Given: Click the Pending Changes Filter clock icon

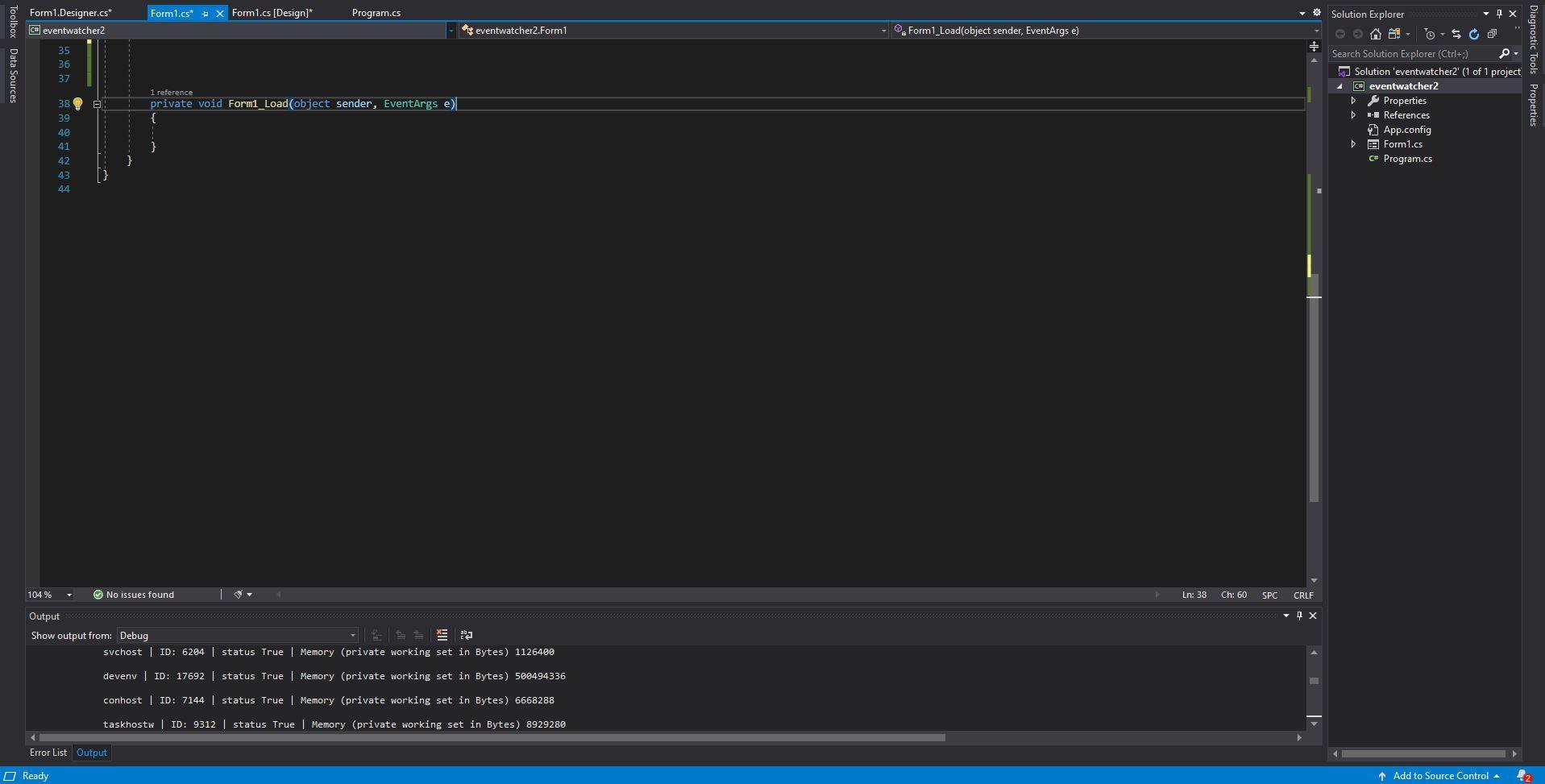Looking at the screenshot, I should [x=1430, y=34].
